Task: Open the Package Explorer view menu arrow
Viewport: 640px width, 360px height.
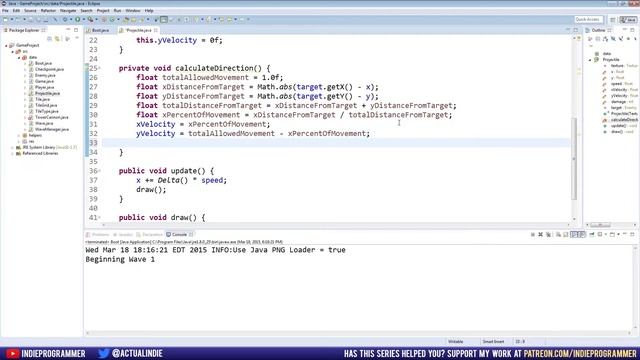Action: tap(77, 38)
